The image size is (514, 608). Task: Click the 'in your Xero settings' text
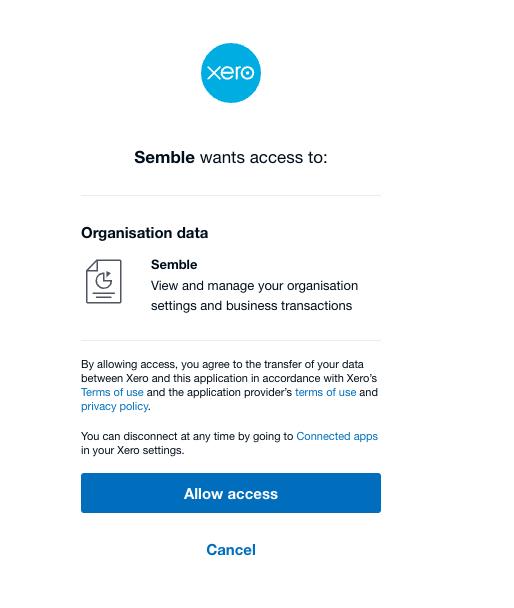point(133,450)
